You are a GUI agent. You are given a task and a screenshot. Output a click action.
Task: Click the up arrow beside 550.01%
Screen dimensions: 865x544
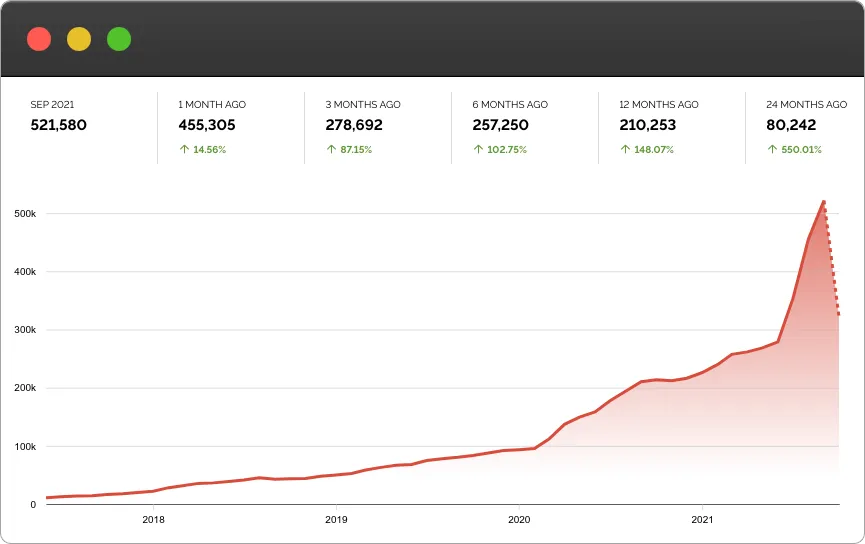771,150
